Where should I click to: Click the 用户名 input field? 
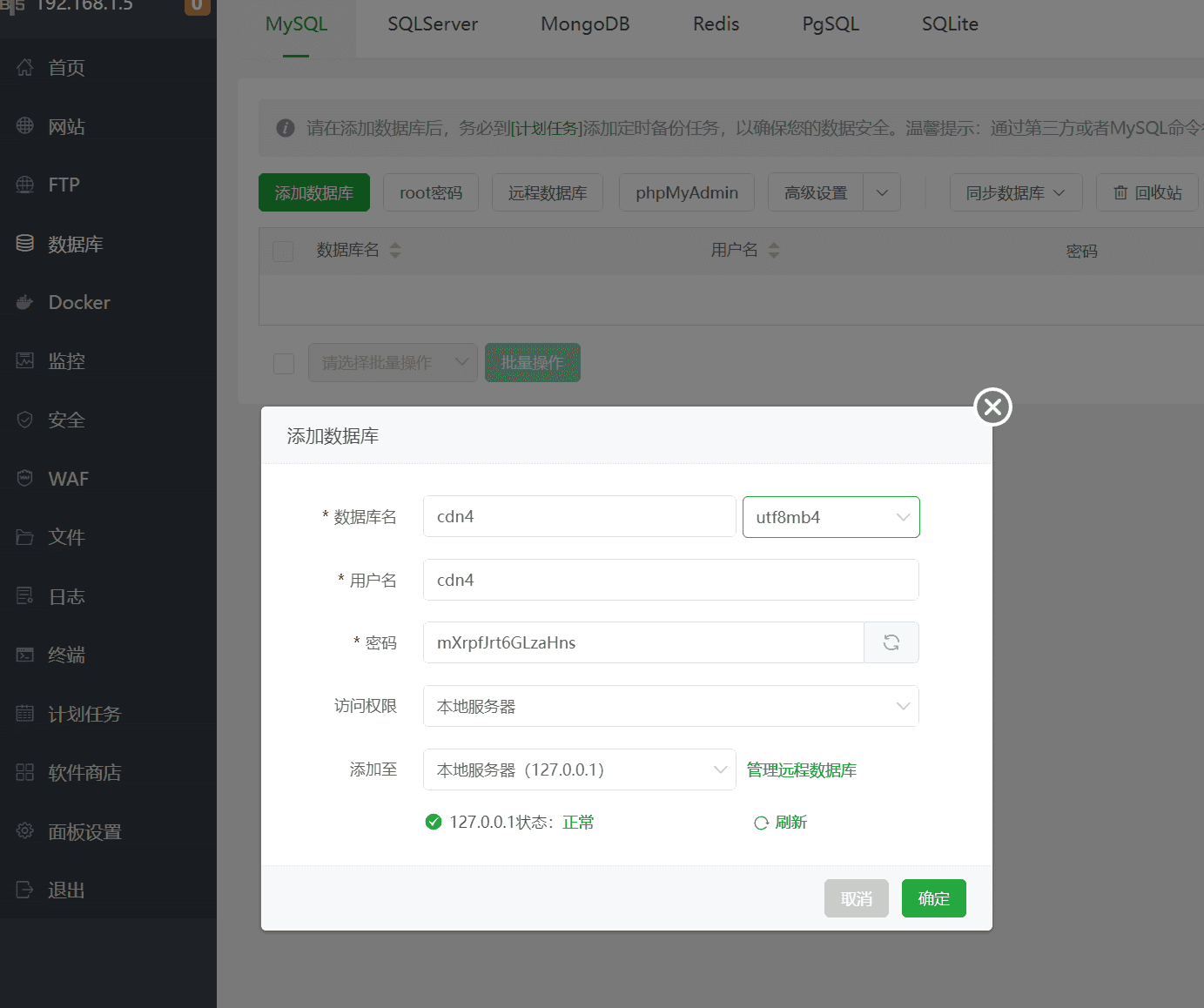(671, 580)
